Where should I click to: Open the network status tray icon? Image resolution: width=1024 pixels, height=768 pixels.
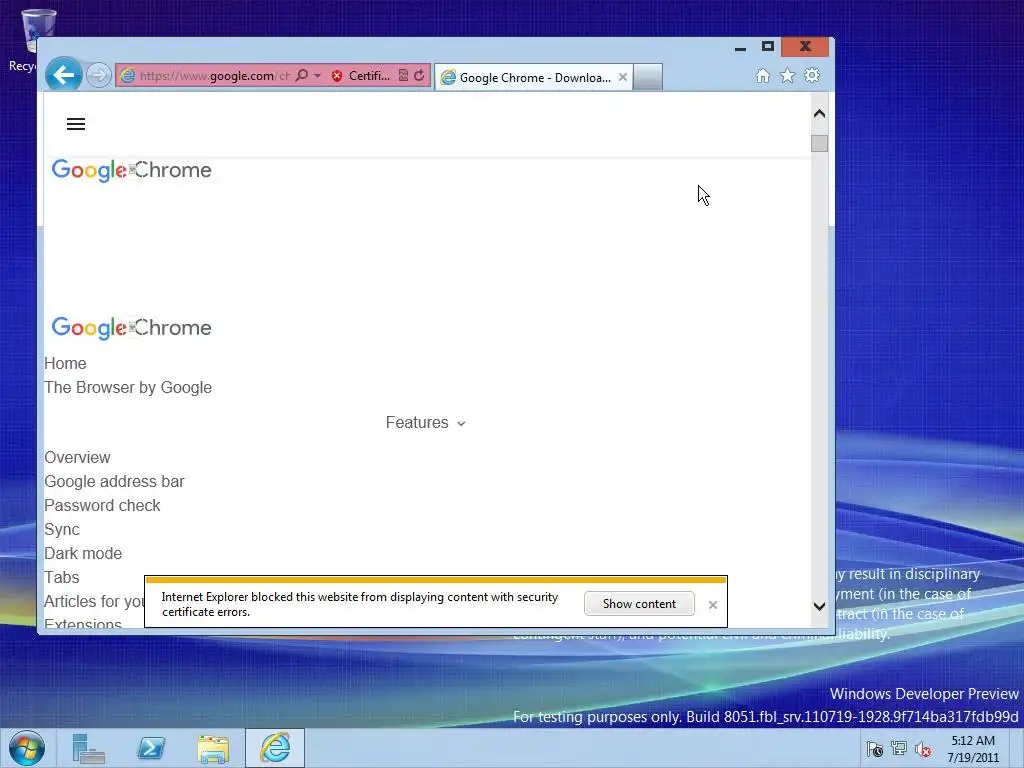899,749
